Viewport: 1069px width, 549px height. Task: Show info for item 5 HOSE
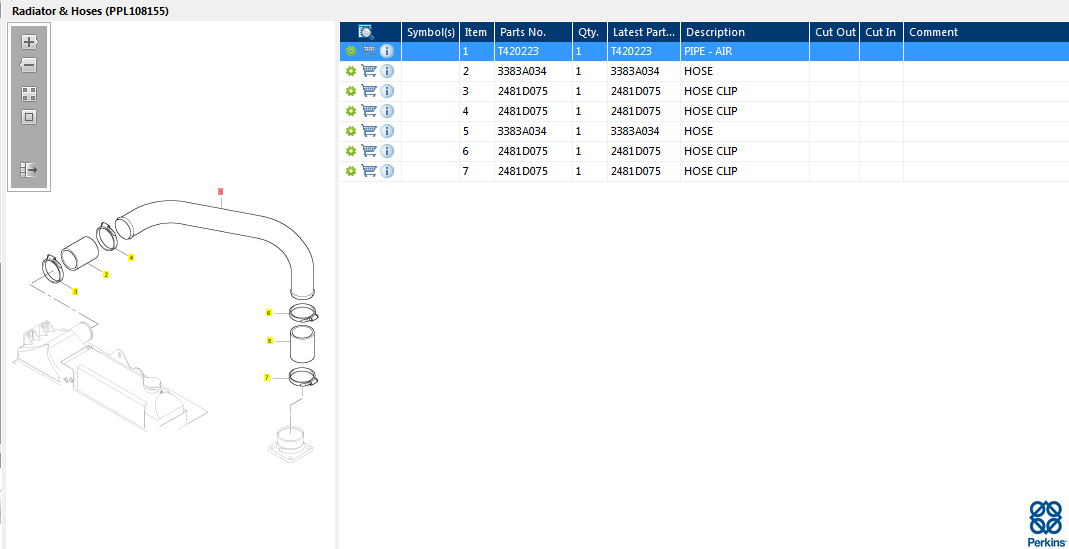pos(387,131)
